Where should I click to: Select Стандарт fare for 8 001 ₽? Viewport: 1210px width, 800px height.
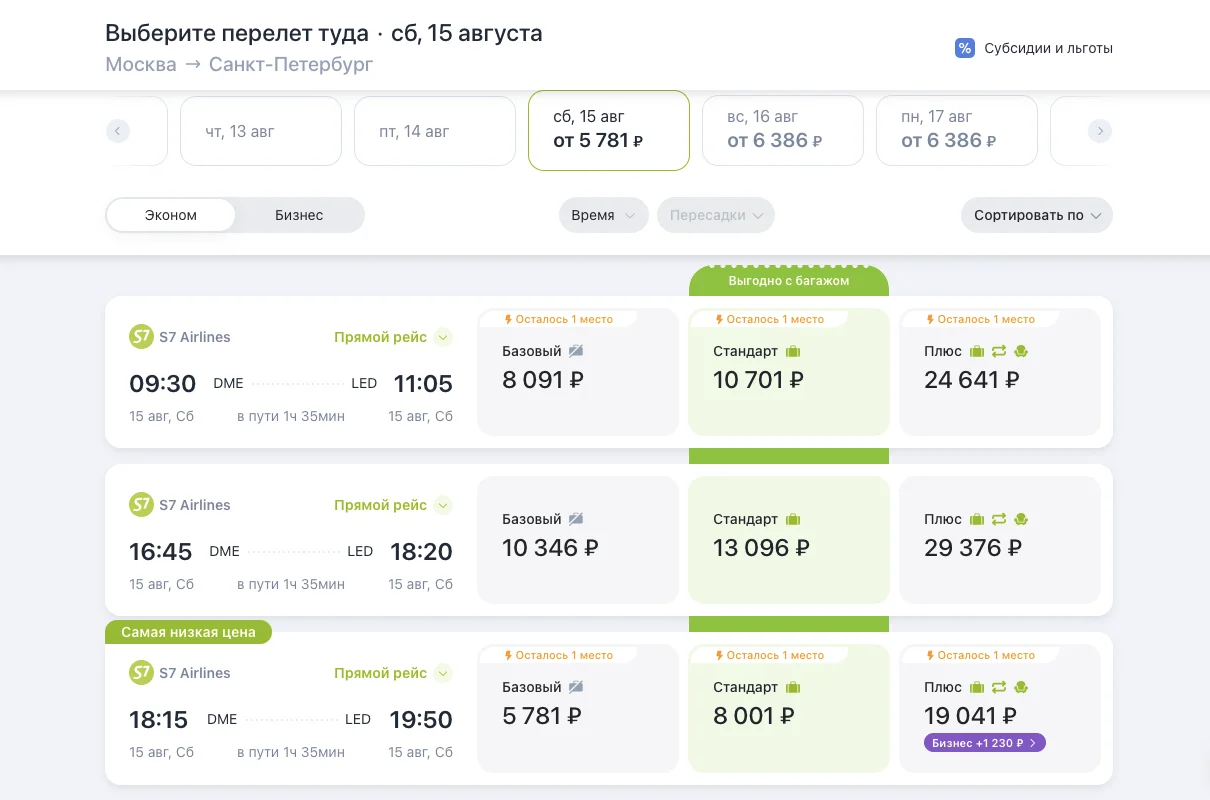789,708
